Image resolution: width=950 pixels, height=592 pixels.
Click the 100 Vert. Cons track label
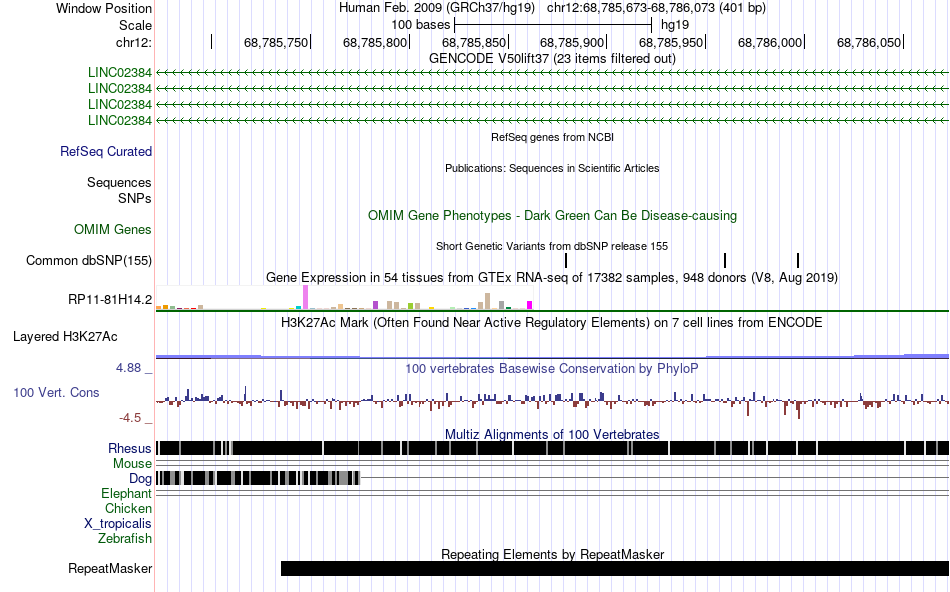point(56,393)
